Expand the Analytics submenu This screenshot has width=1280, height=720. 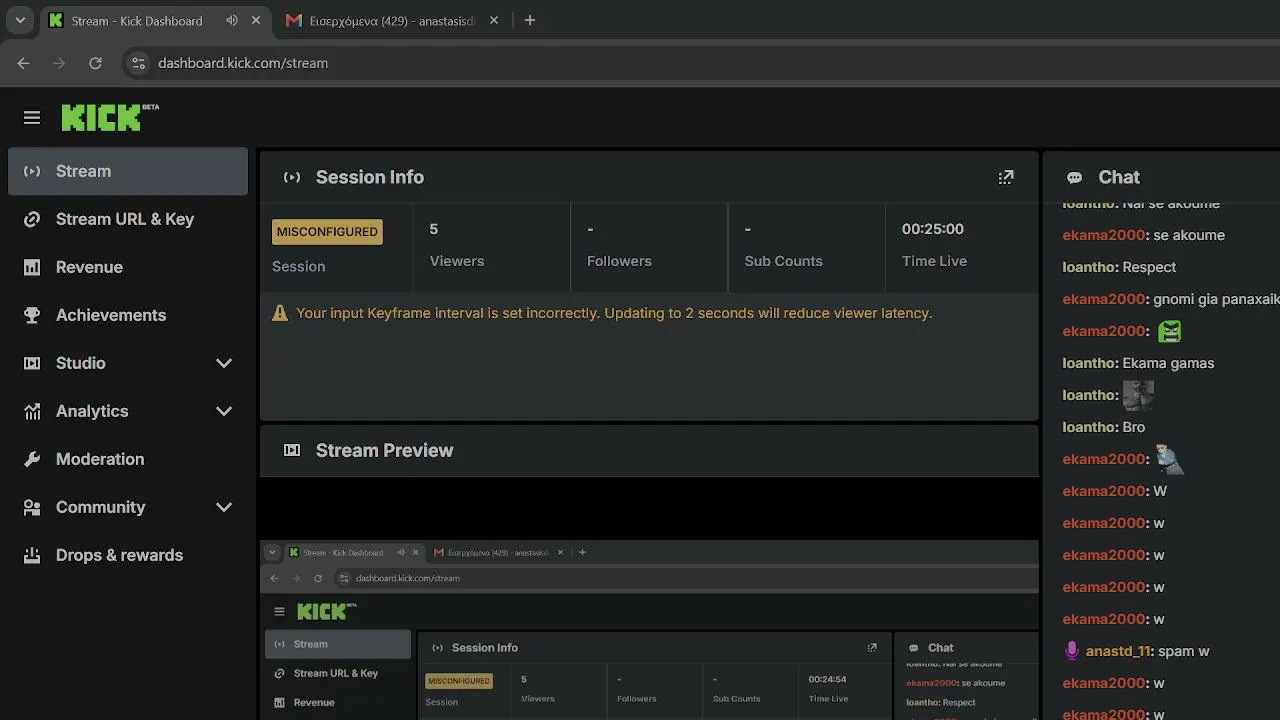coord(224,411)
